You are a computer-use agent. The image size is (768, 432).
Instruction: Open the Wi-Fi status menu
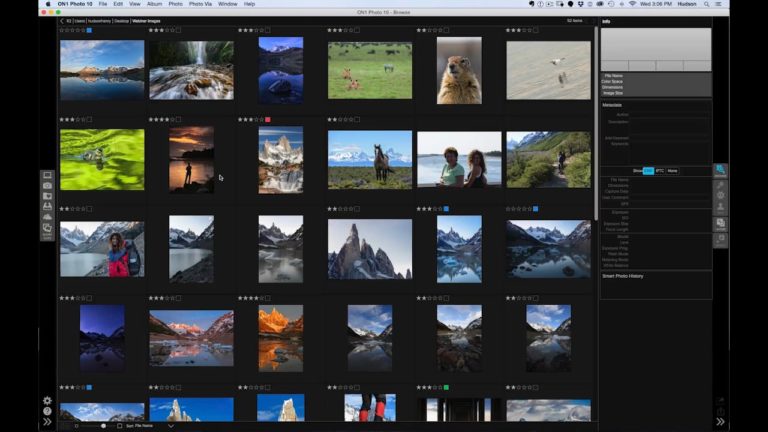coord(632,4)
